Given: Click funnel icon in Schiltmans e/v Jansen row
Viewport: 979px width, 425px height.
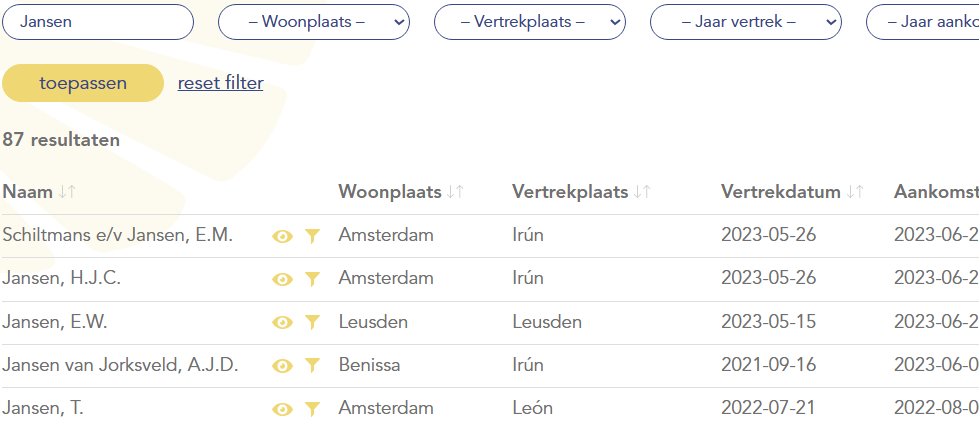Looking at the screenshot, I should coord(312,236).
